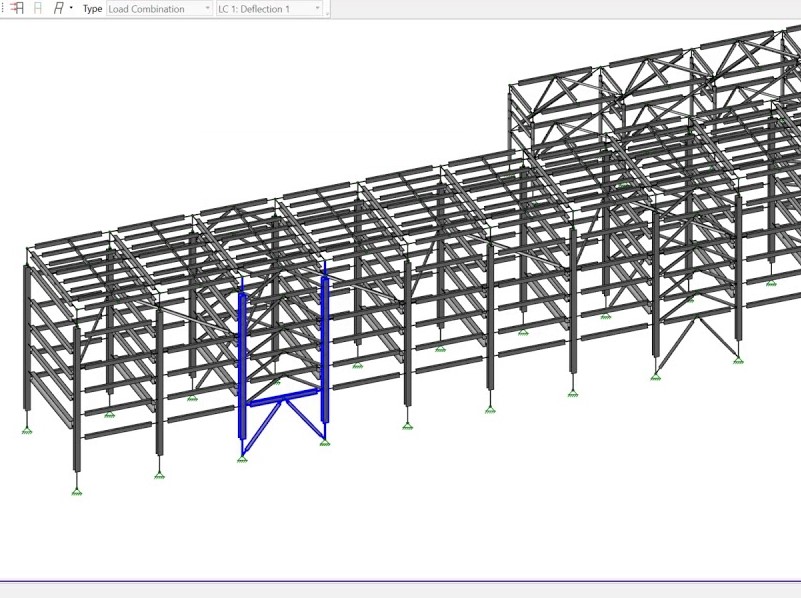
Task: Click the slanted deformed frame shape icon
Action: click(59, 8)
